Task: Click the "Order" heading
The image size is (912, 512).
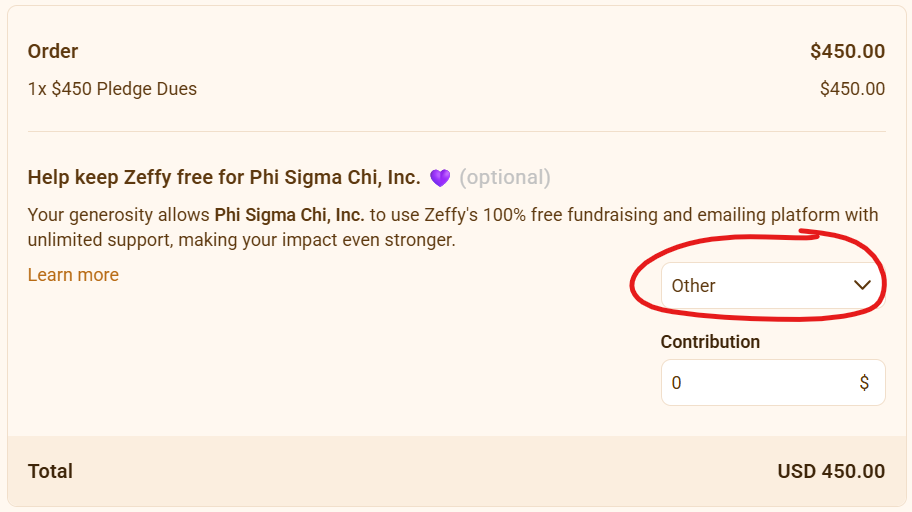Action: [53, 51]
